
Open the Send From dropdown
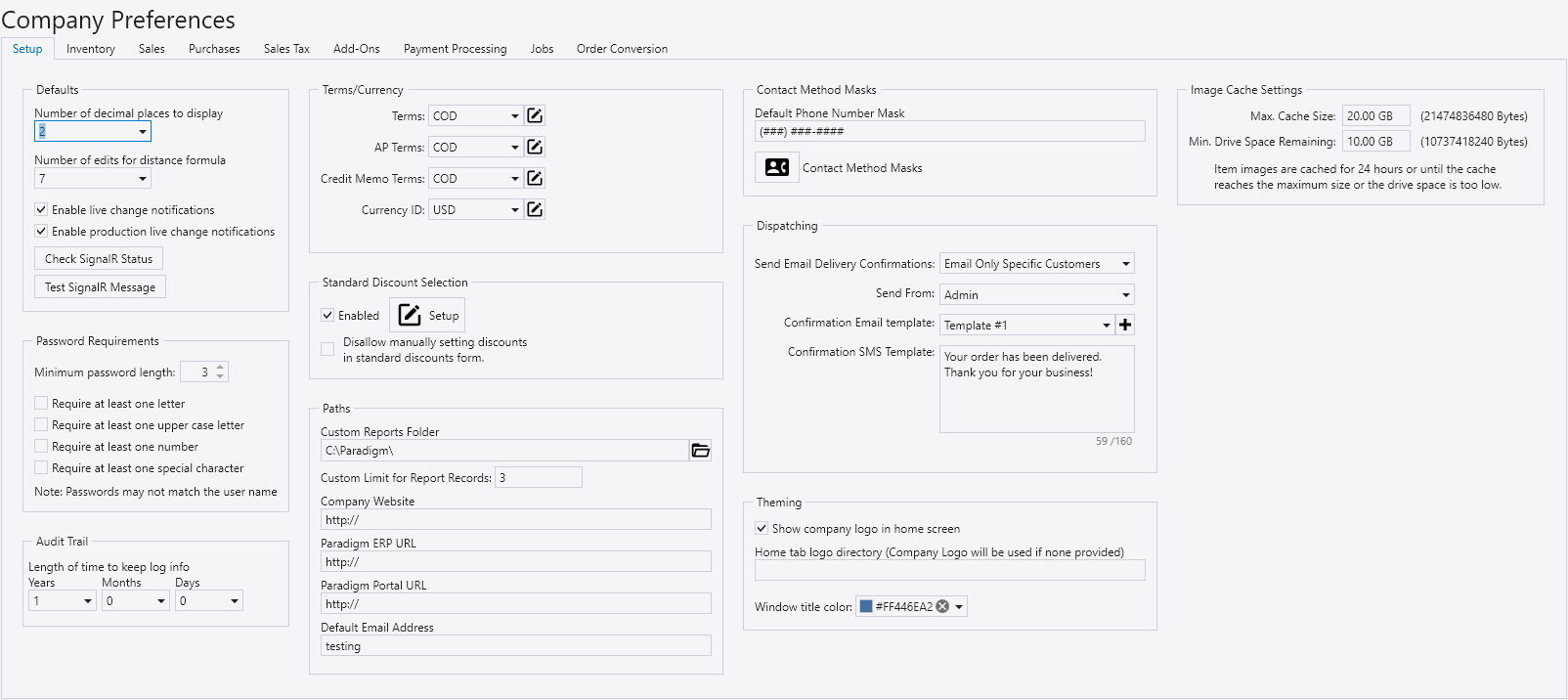[x=1125, y=295]
